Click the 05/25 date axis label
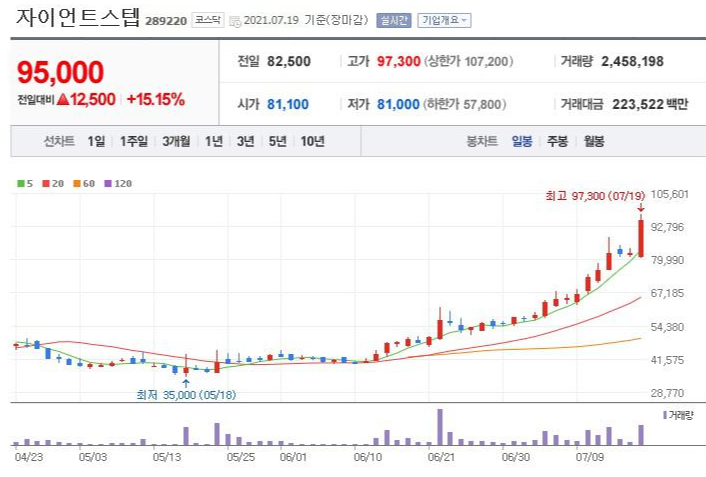The width and height of the screenshot is (706, 477). (x=240, y=457)
